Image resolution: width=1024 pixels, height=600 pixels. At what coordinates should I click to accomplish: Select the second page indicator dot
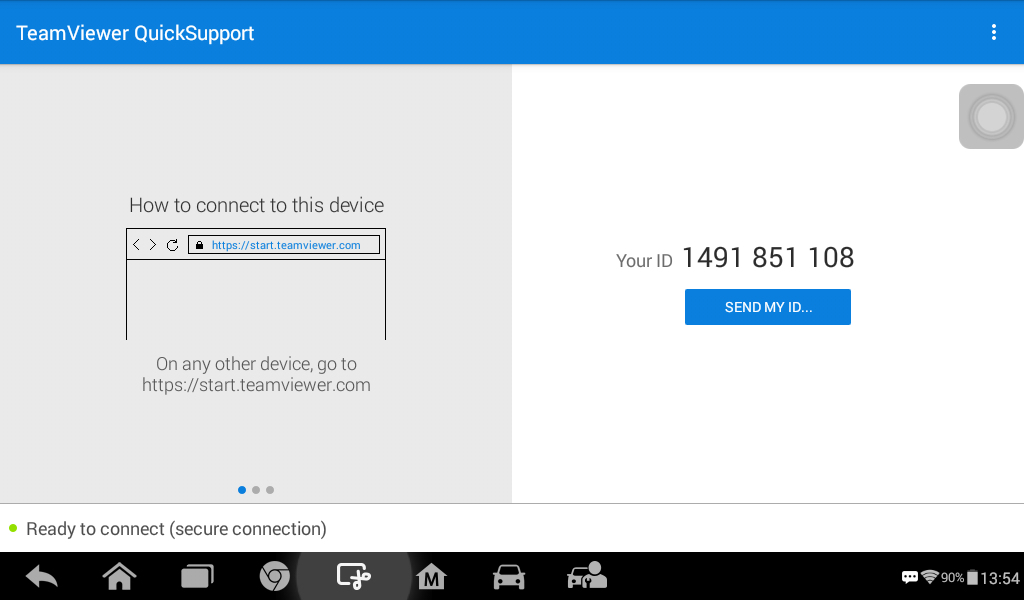pos(256,490)
